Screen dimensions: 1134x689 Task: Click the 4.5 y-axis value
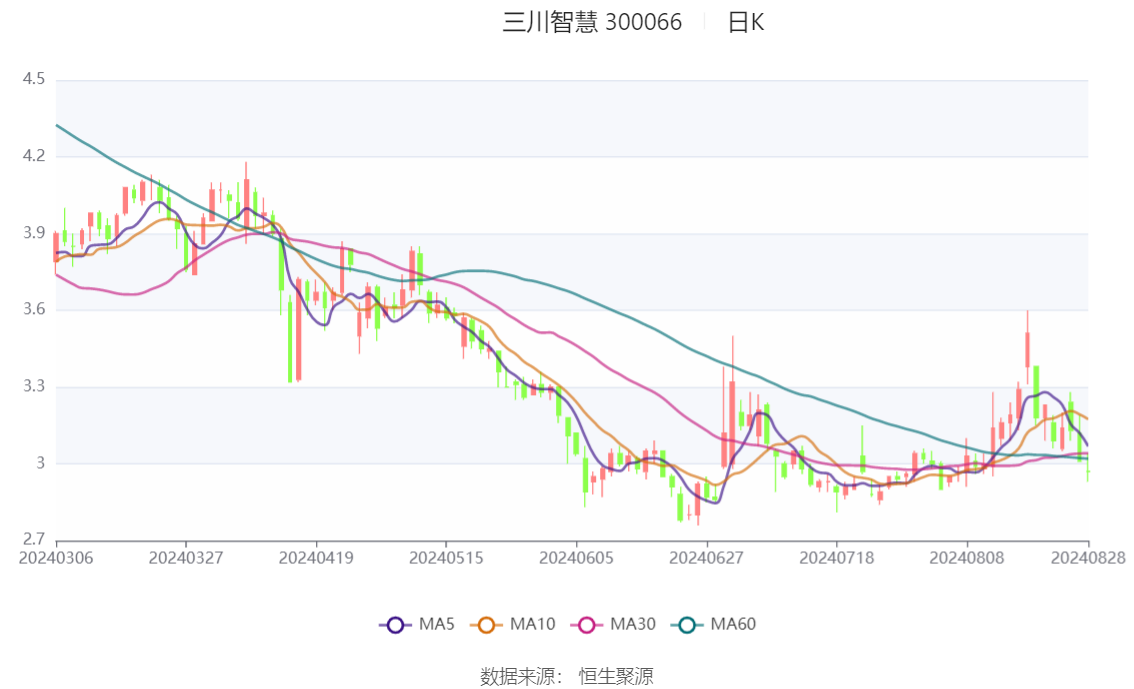[34, 79]
